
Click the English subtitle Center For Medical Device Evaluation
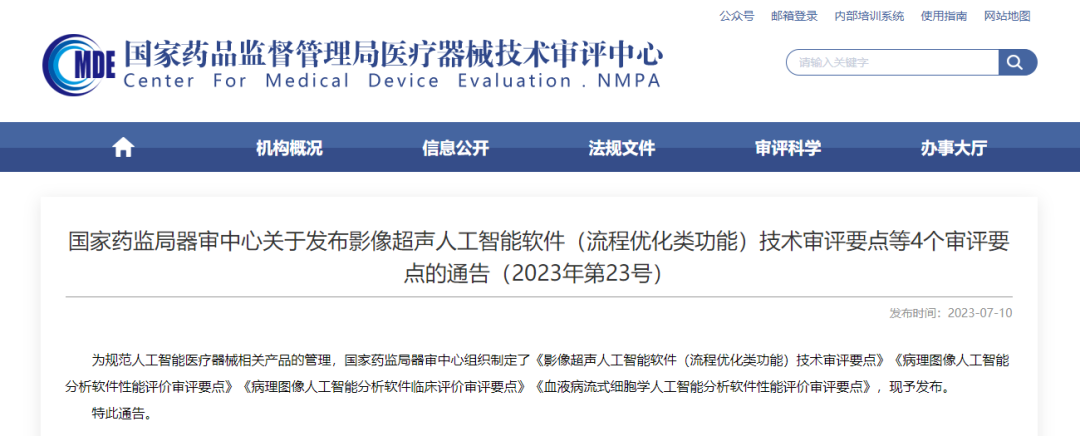[x=392, y=81]
